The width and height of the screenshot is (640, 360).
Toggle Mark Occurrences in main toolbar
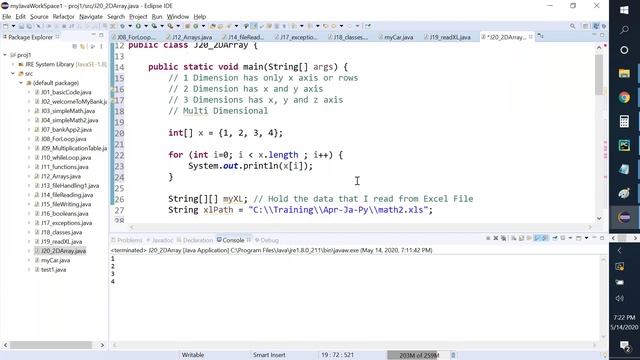pyautogui.click(x=253, y=26)
